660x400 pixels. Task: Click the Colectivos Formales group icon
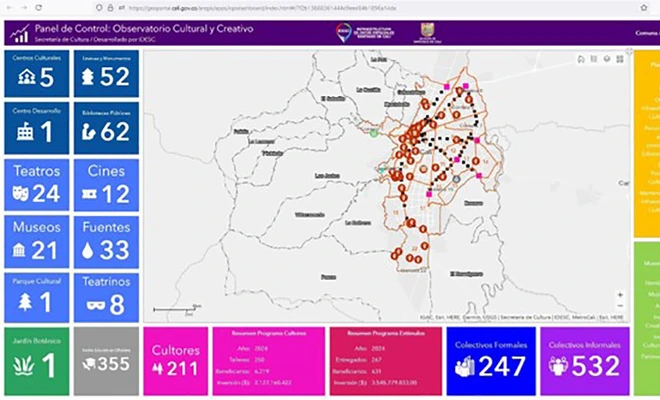(465, 367)
